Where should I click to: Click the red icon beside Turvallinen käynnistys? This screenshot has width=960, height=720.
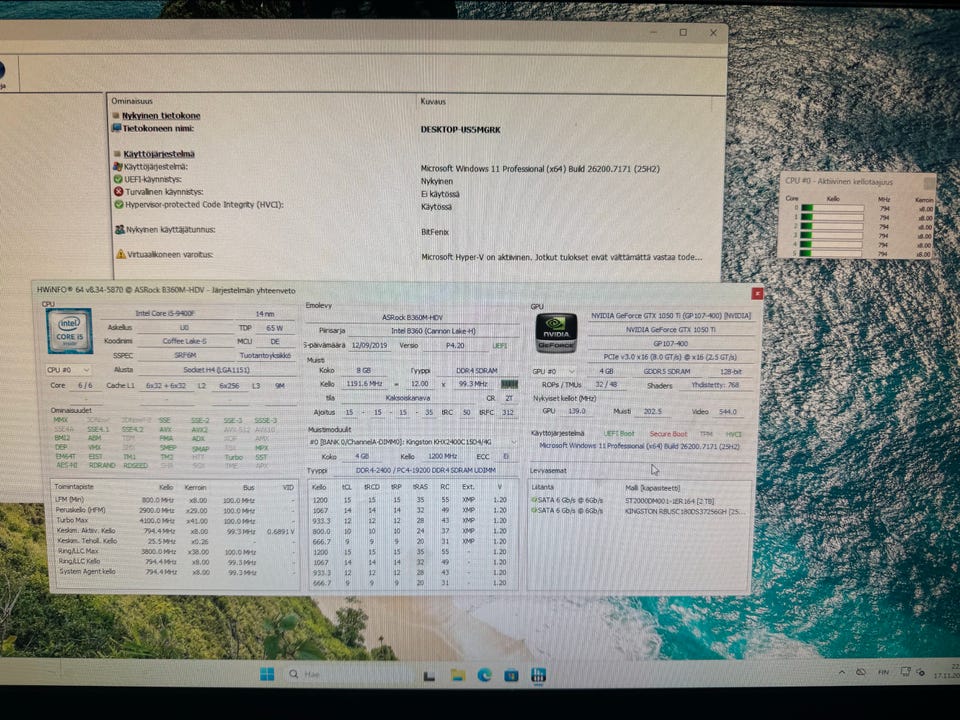click(x=119, y=192)
